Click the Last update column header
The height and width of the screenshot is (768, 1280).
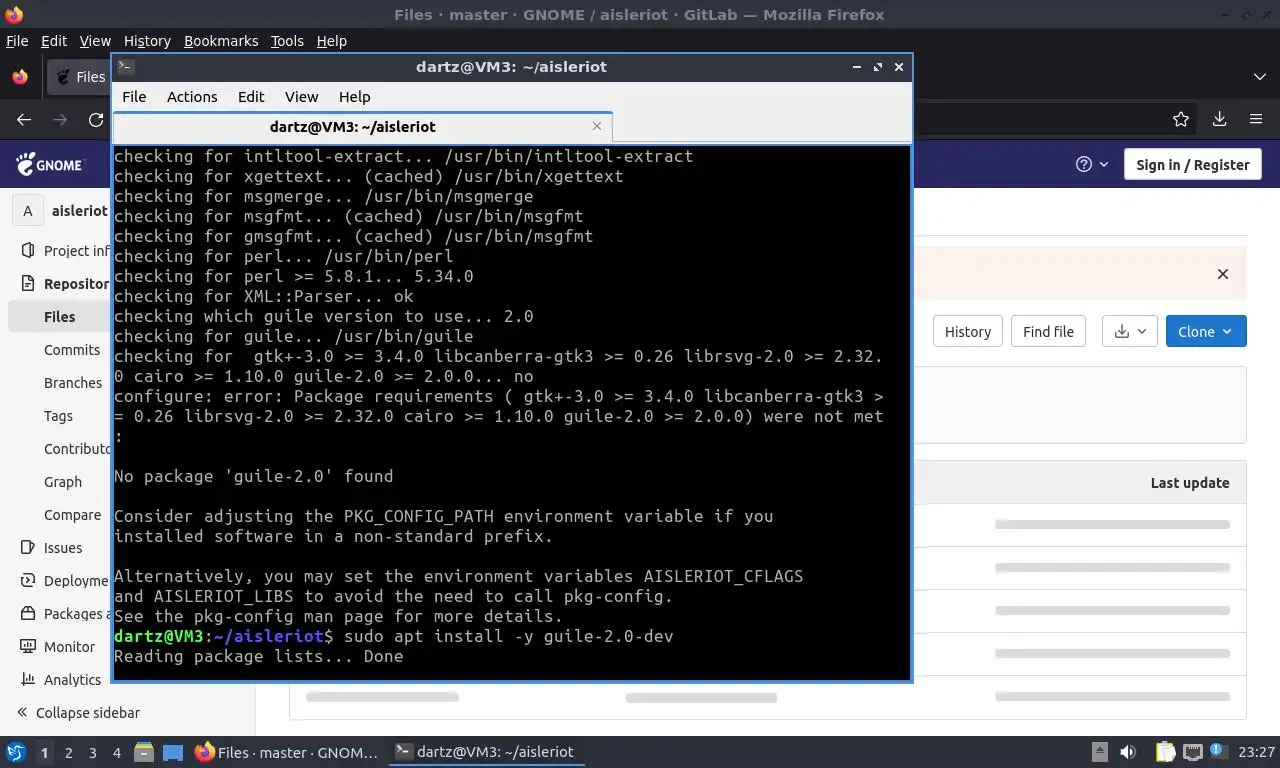[1189, 483]
